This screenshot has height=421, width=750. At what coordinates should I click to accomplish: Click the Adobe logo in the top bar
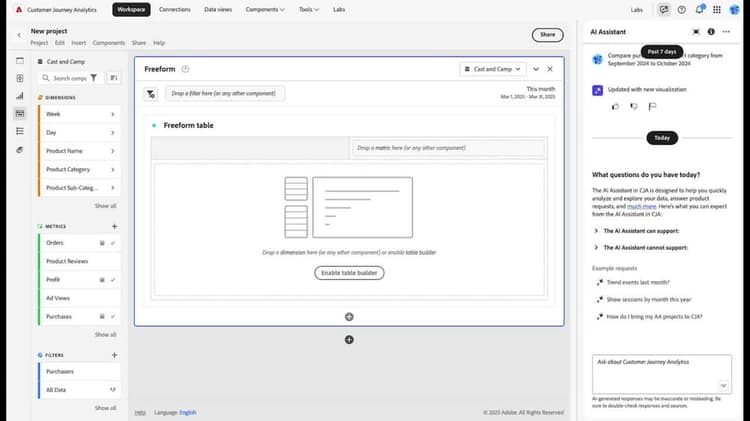pos(19,10)
